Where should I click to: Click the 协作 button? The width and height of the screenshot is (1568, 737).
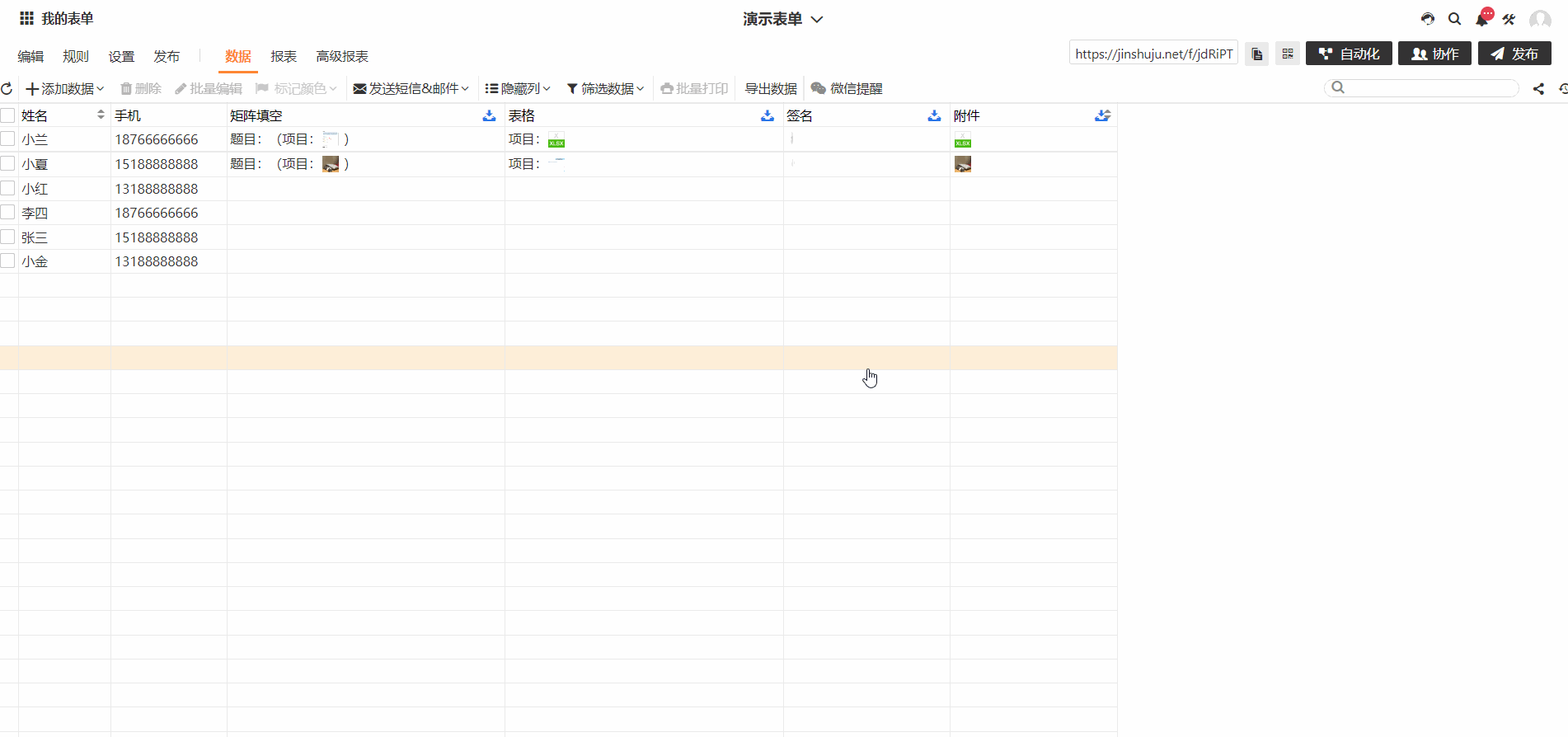pyautogui.click(x=1434, y=54)
